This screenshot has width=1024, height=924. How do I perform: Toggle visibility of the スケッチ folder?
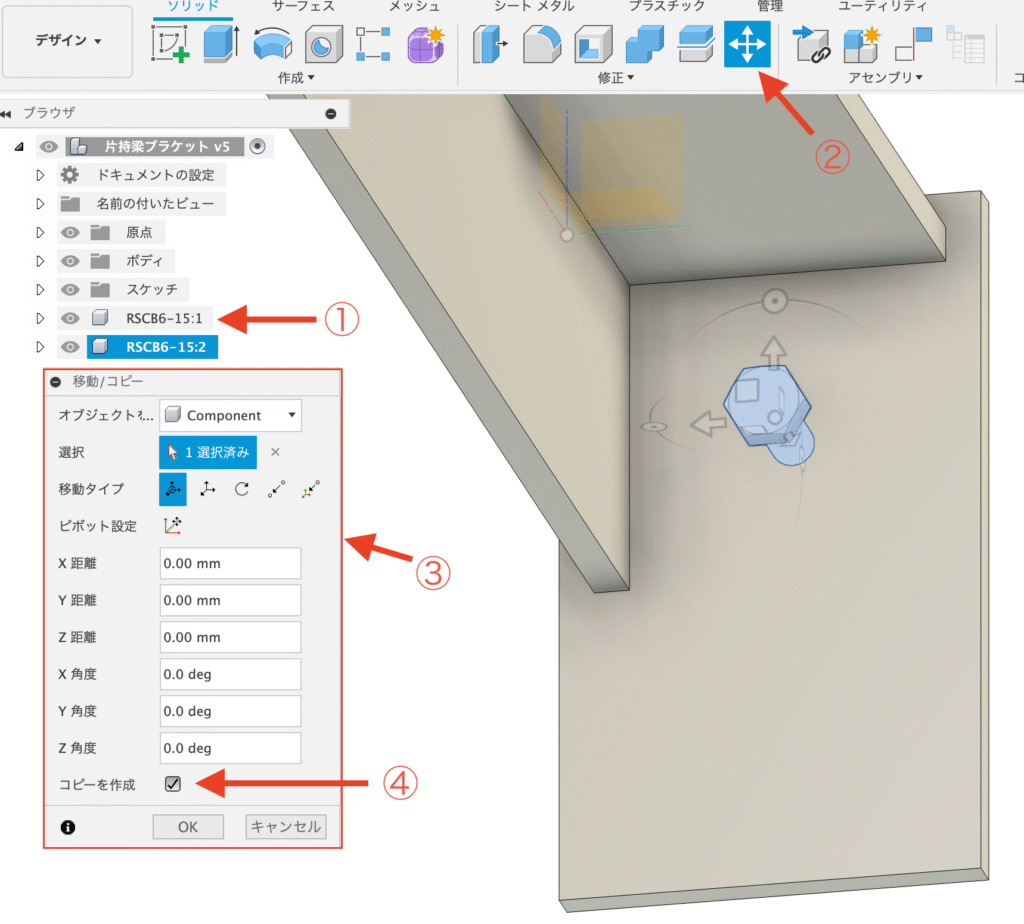[69, 290]
